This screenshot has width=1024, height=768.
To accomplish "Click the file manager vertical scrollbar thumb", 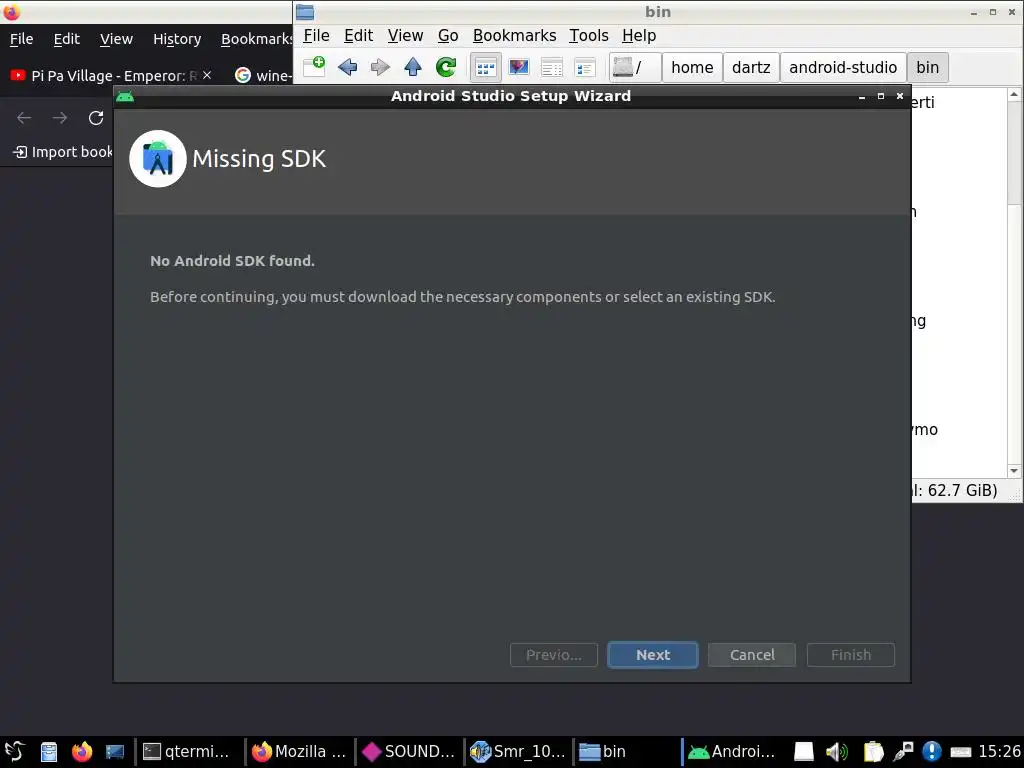I will coord(1014,153).
